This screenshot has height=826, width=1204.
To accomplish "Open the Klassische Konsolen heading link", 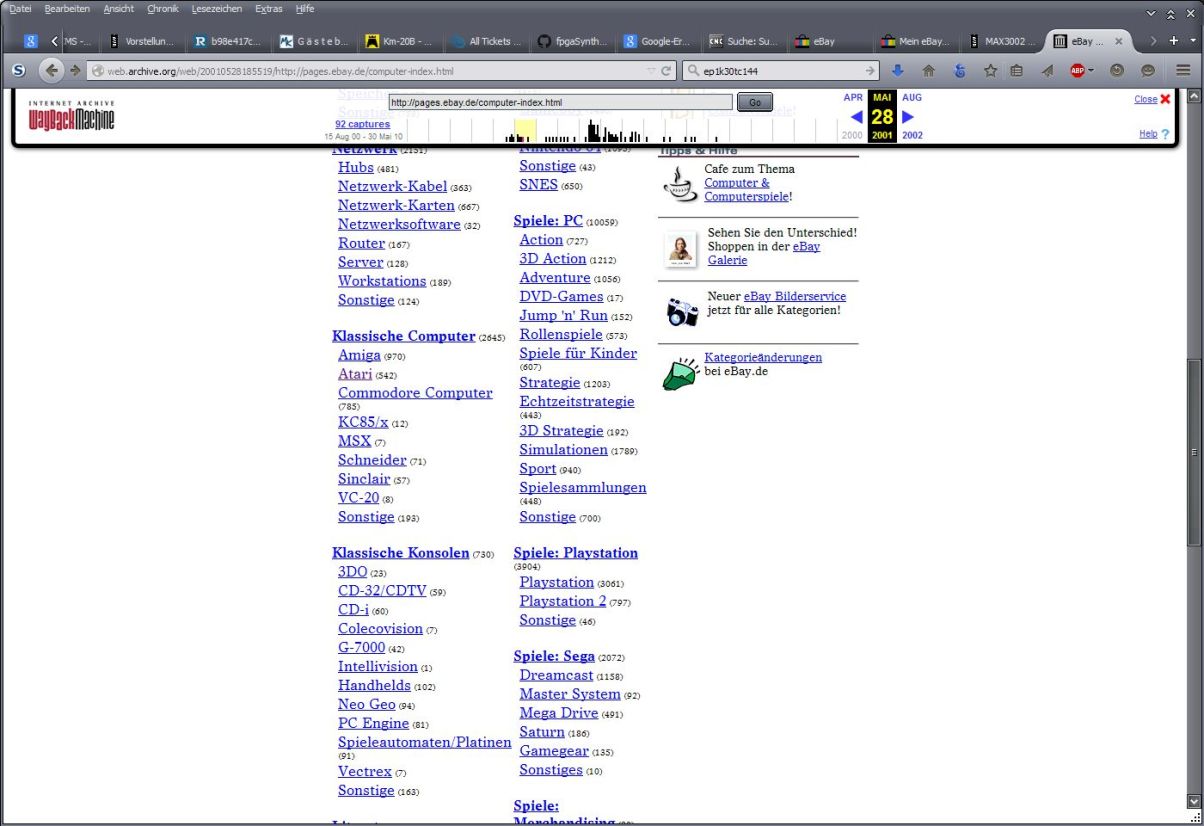I will click(400, 553).
